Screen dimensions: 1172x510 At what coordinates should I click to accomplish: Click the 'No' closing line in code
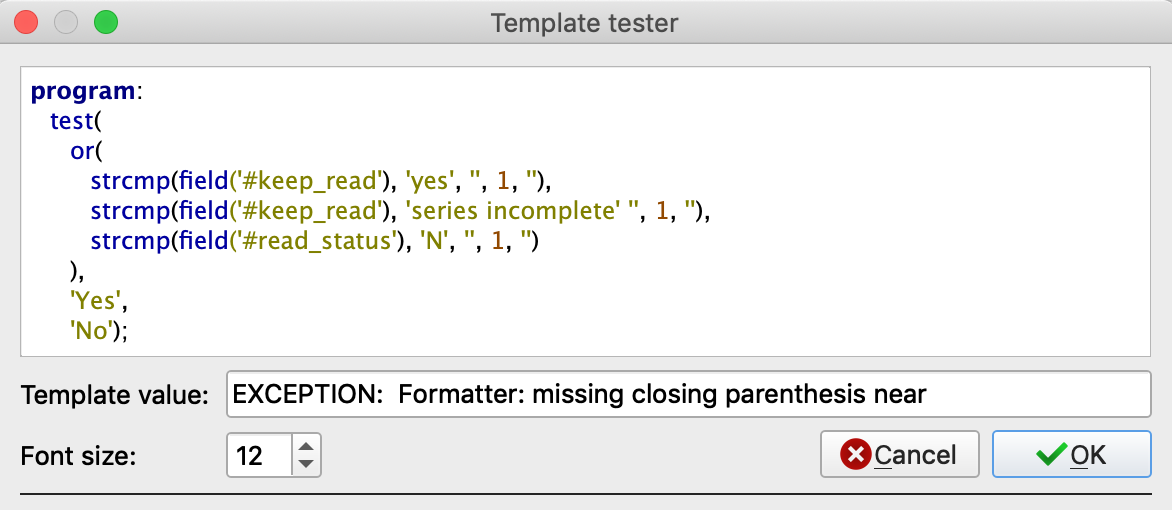click(93, 331)
